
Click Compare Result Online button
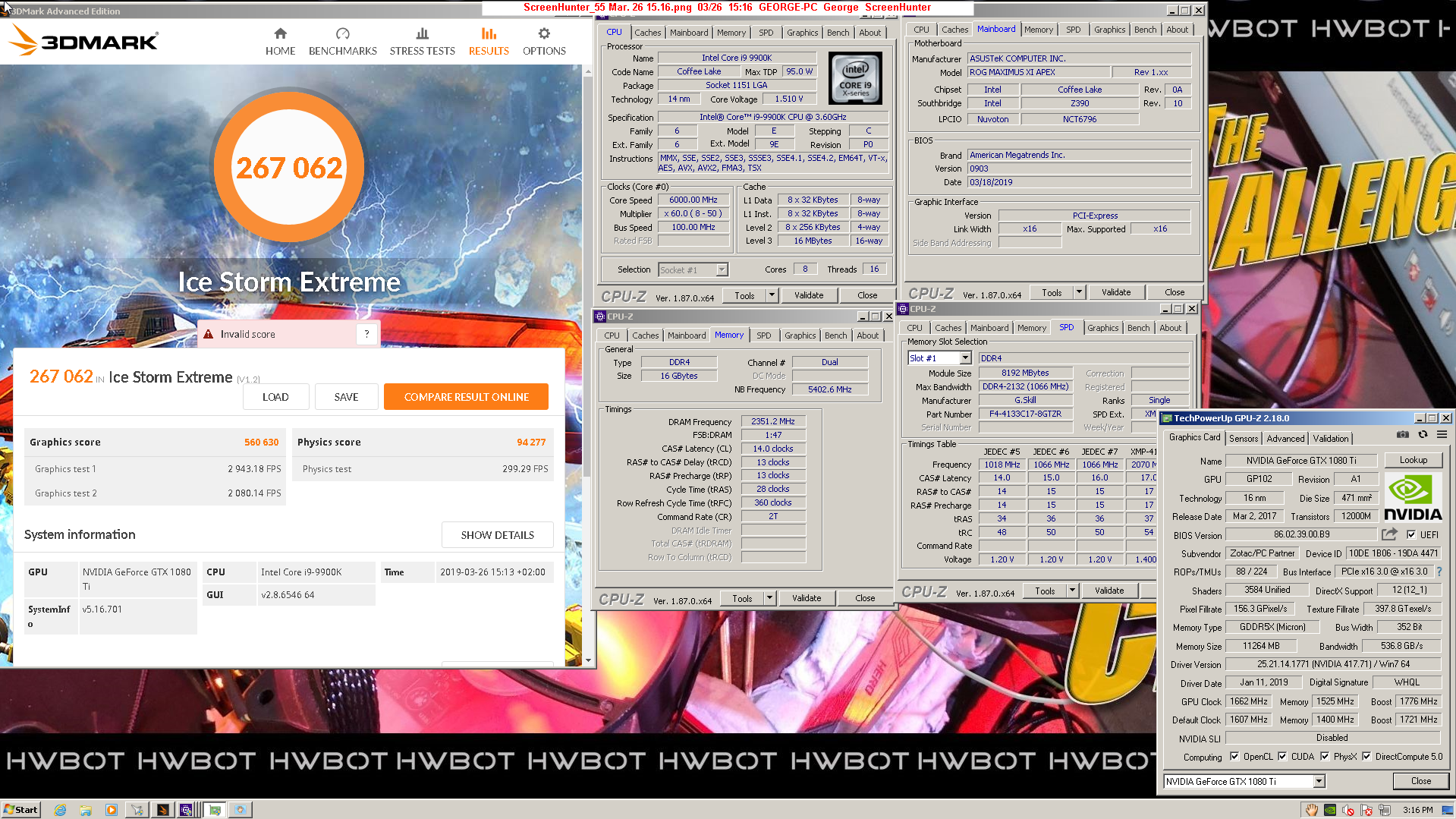click(x=466, y=397)
